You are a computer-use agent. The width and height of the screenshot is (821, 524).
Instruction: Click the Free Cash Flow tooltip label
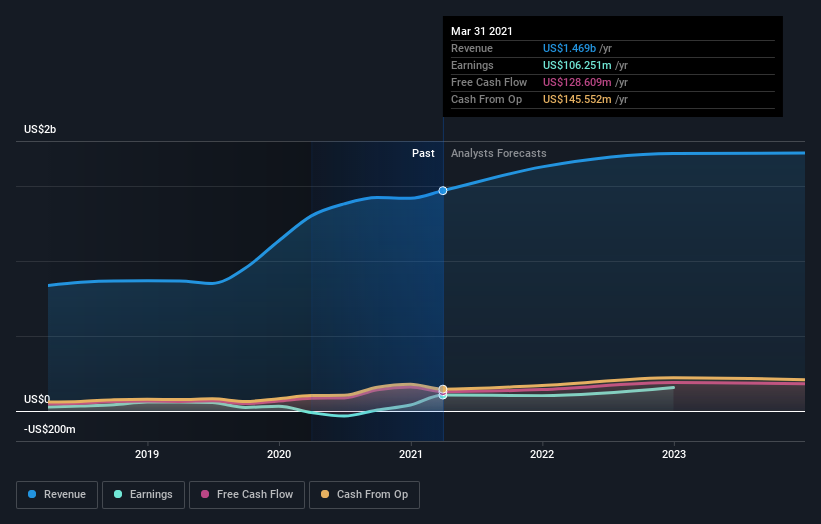pos(489,82)
